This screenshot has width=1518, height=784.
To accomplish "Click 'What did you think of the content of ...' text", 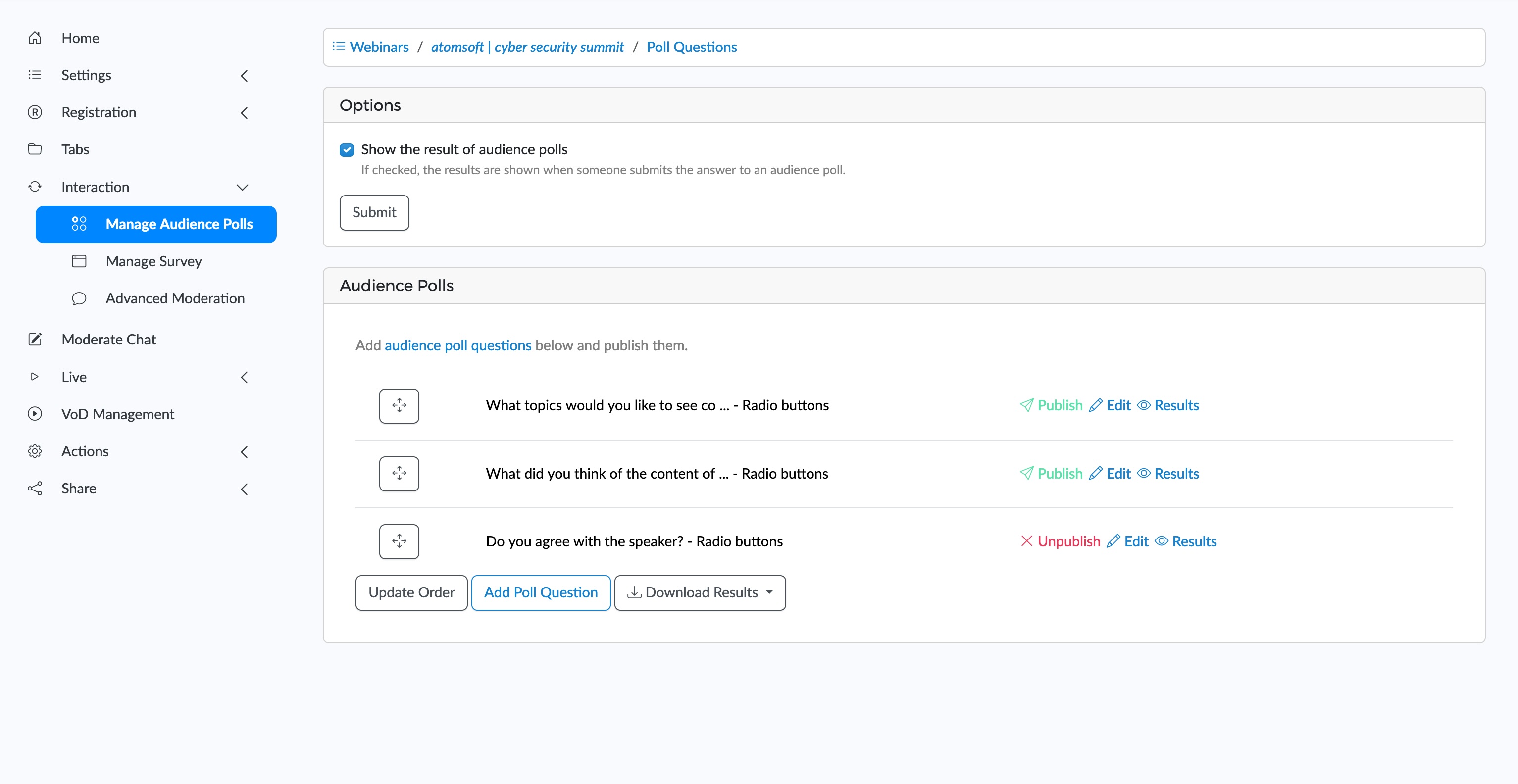I will coord(607,474).
